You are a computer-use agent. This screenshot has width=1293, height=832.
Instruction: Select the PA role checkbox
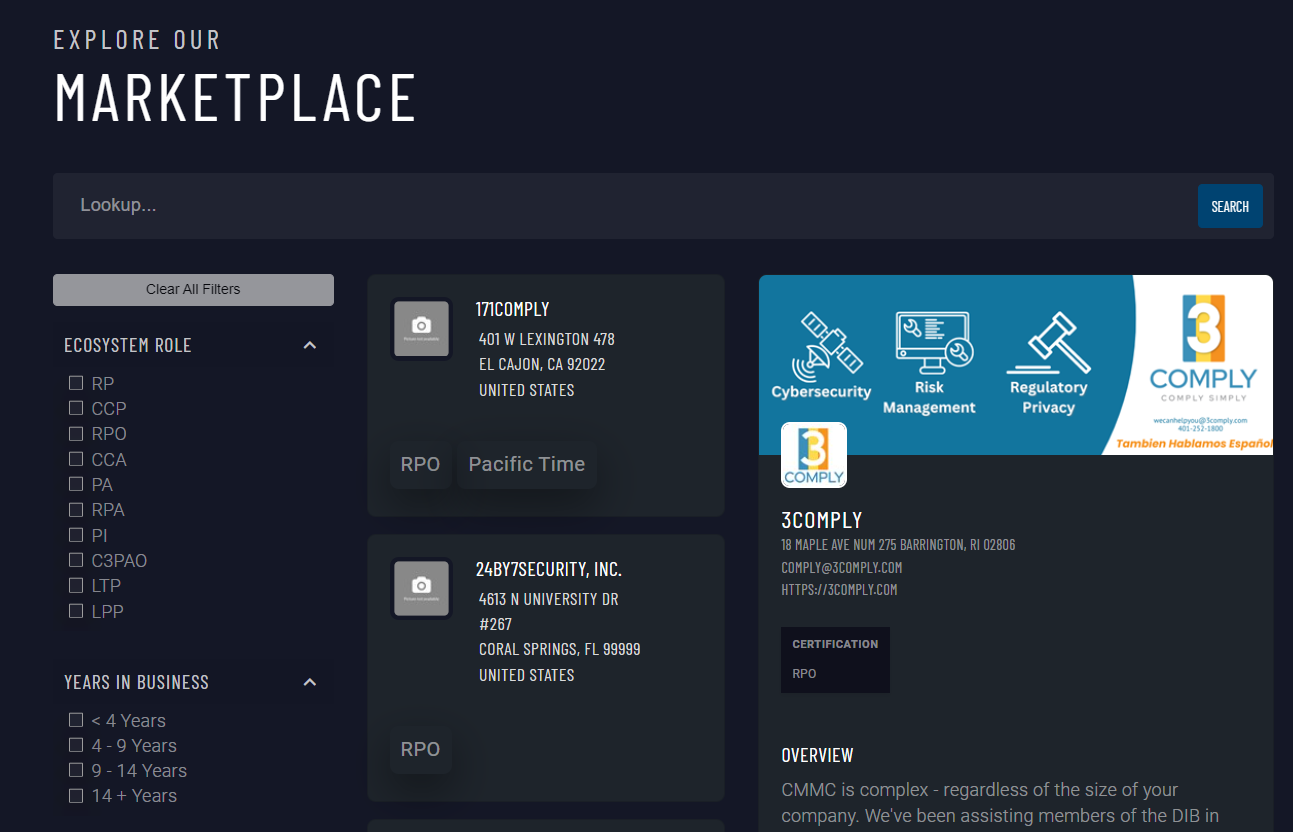75,484
